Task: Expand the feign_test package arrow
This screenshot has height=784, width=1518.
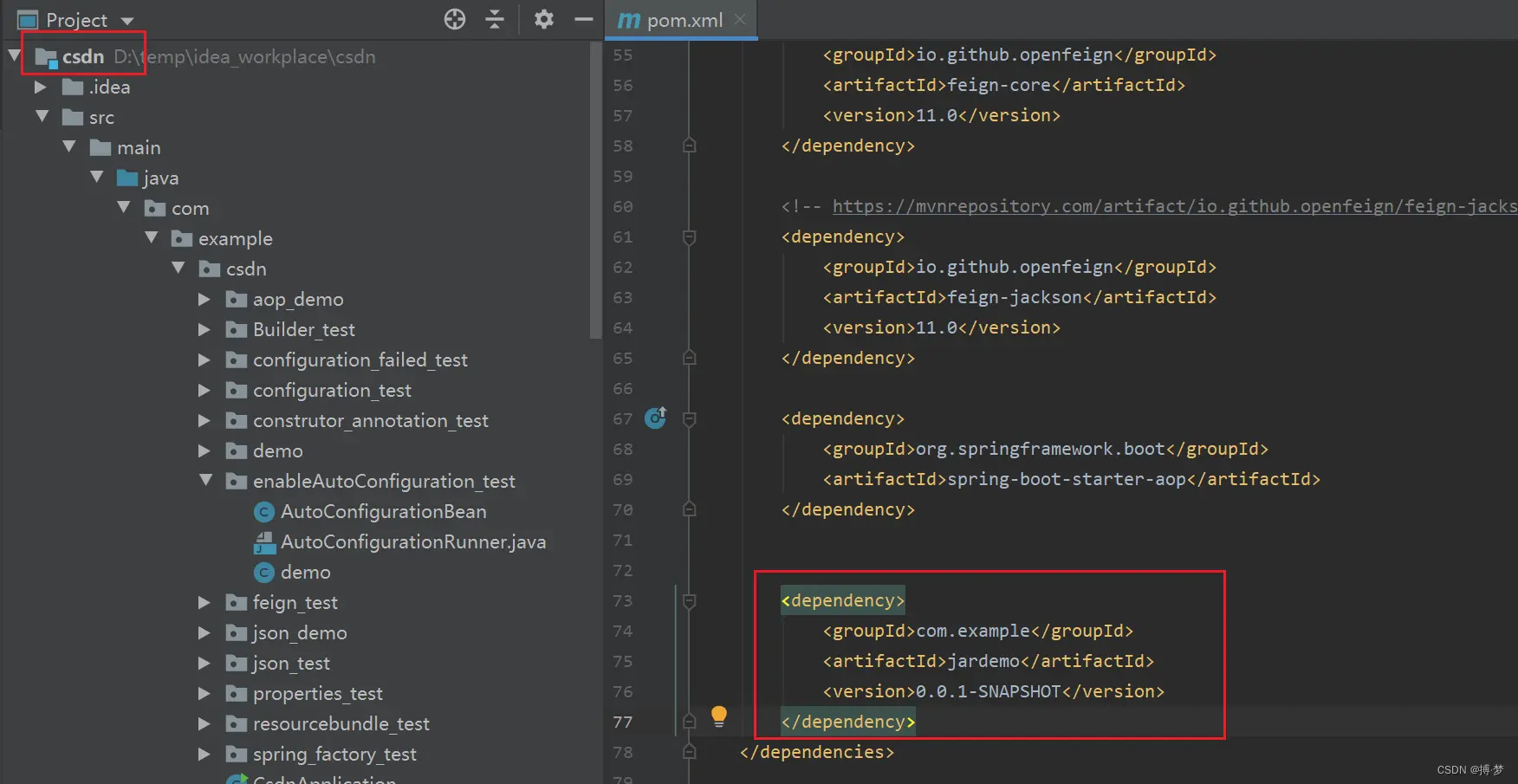Action: click(204, 602)
